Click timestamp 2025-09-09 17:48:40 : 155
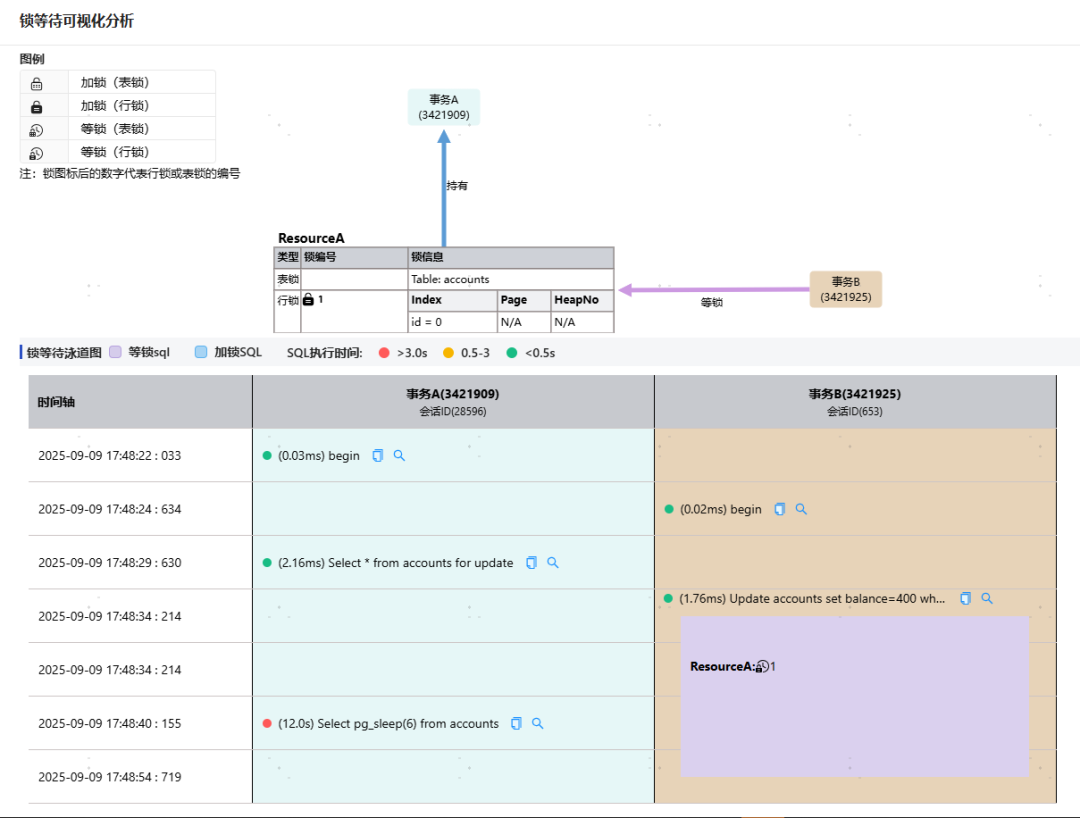 pos(110,724)
